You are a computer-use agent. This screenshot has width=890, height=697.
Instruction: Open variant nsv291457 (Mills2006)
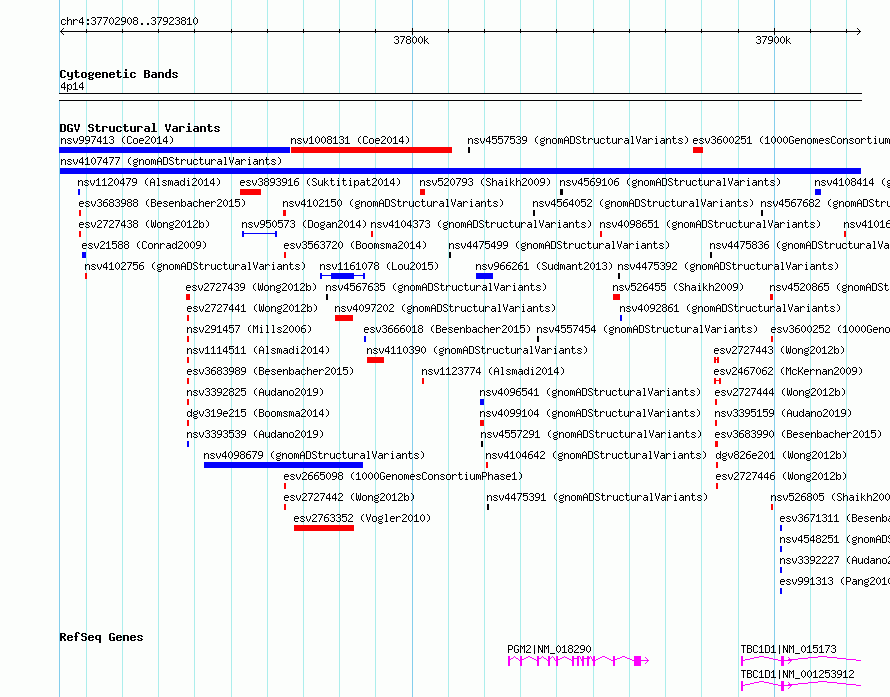(x=249, y=329)
